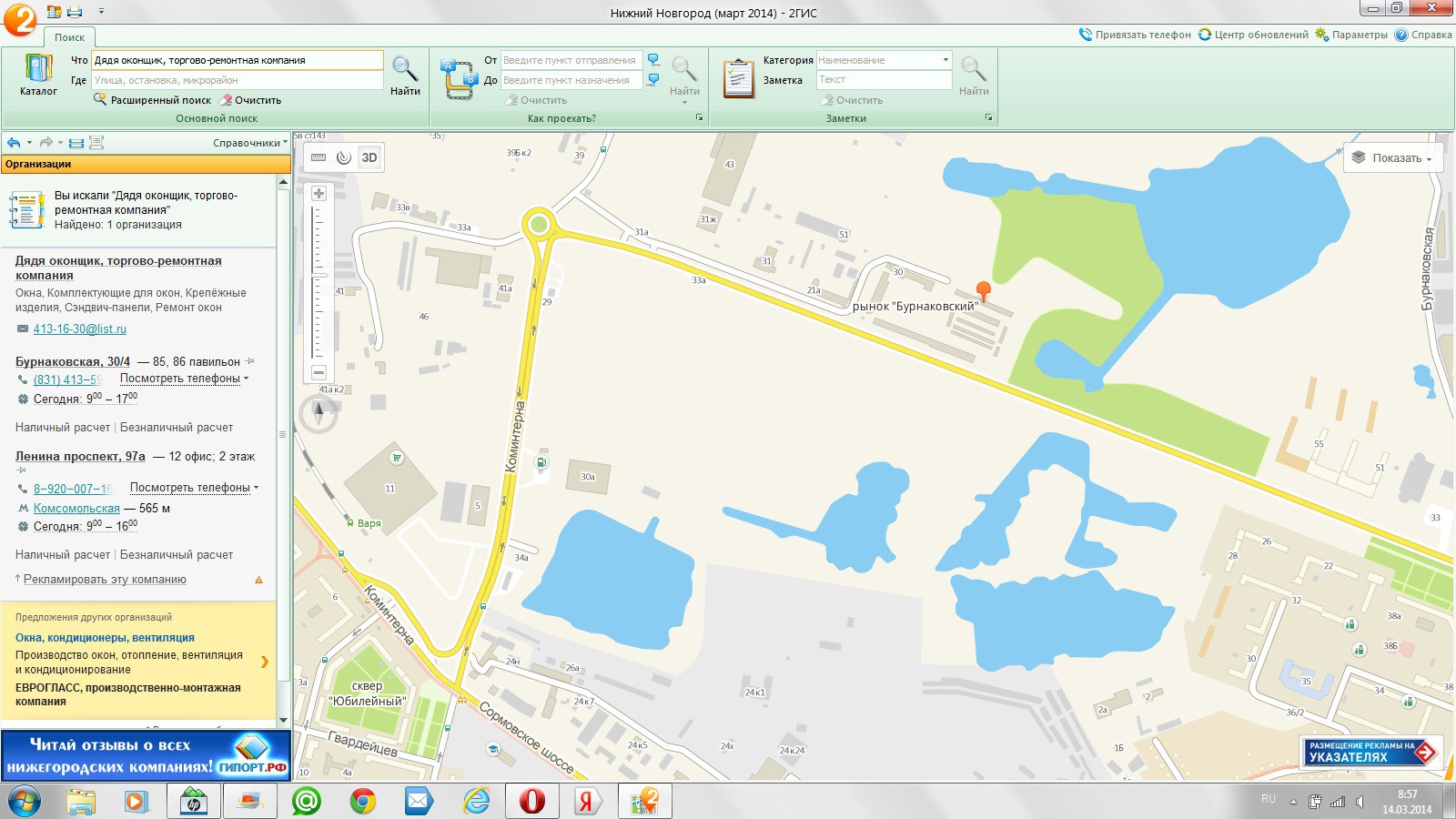The image size is (1456, 819).
Task: Click the map compass rotation control
Action: click(x=318, y=414)
